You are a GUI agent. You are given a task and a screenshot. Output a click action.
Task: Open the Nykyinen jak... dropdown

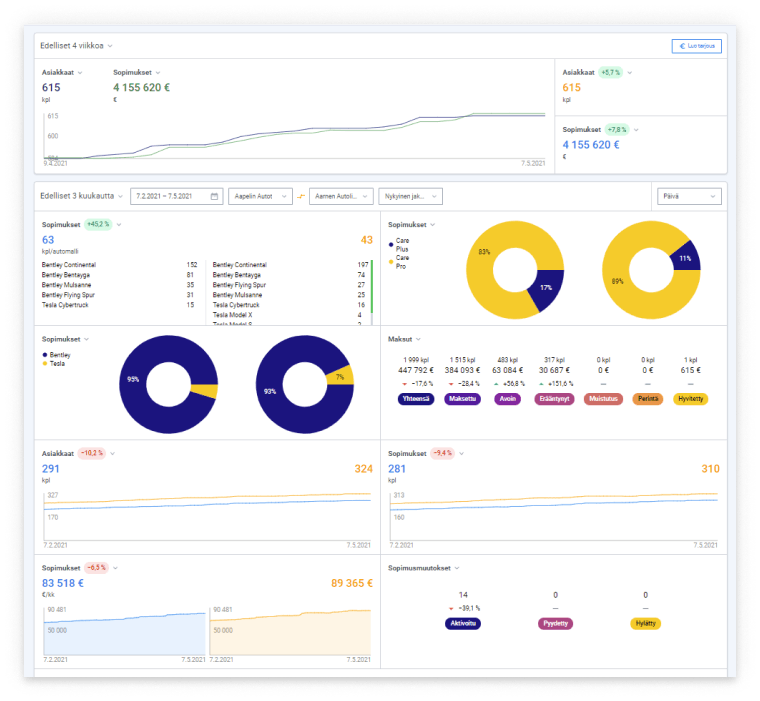pyautogui.click(x=411, y=196)
